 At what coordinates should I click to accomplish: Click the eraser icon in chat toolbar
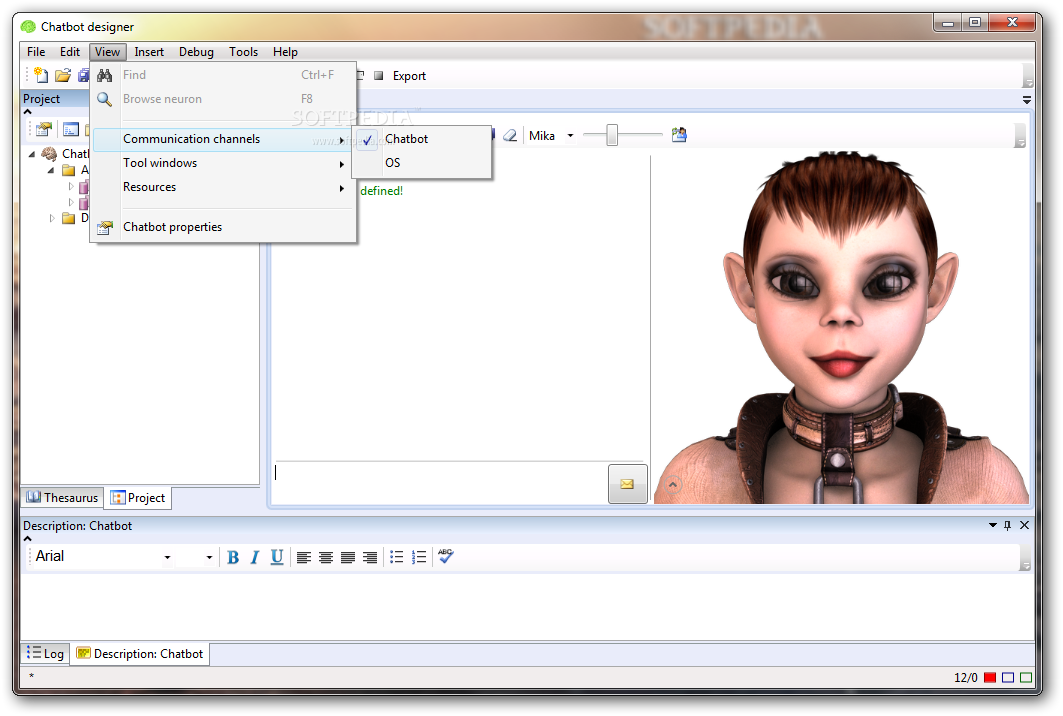point(510,136)
